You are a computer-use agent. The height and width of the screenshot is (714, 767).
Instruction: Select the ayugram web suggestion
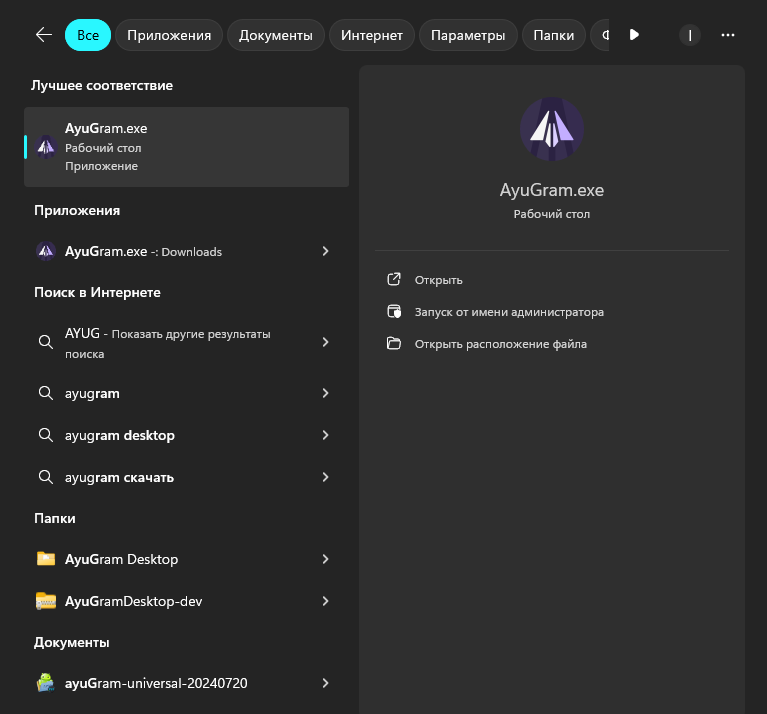(x=186, y=393)
